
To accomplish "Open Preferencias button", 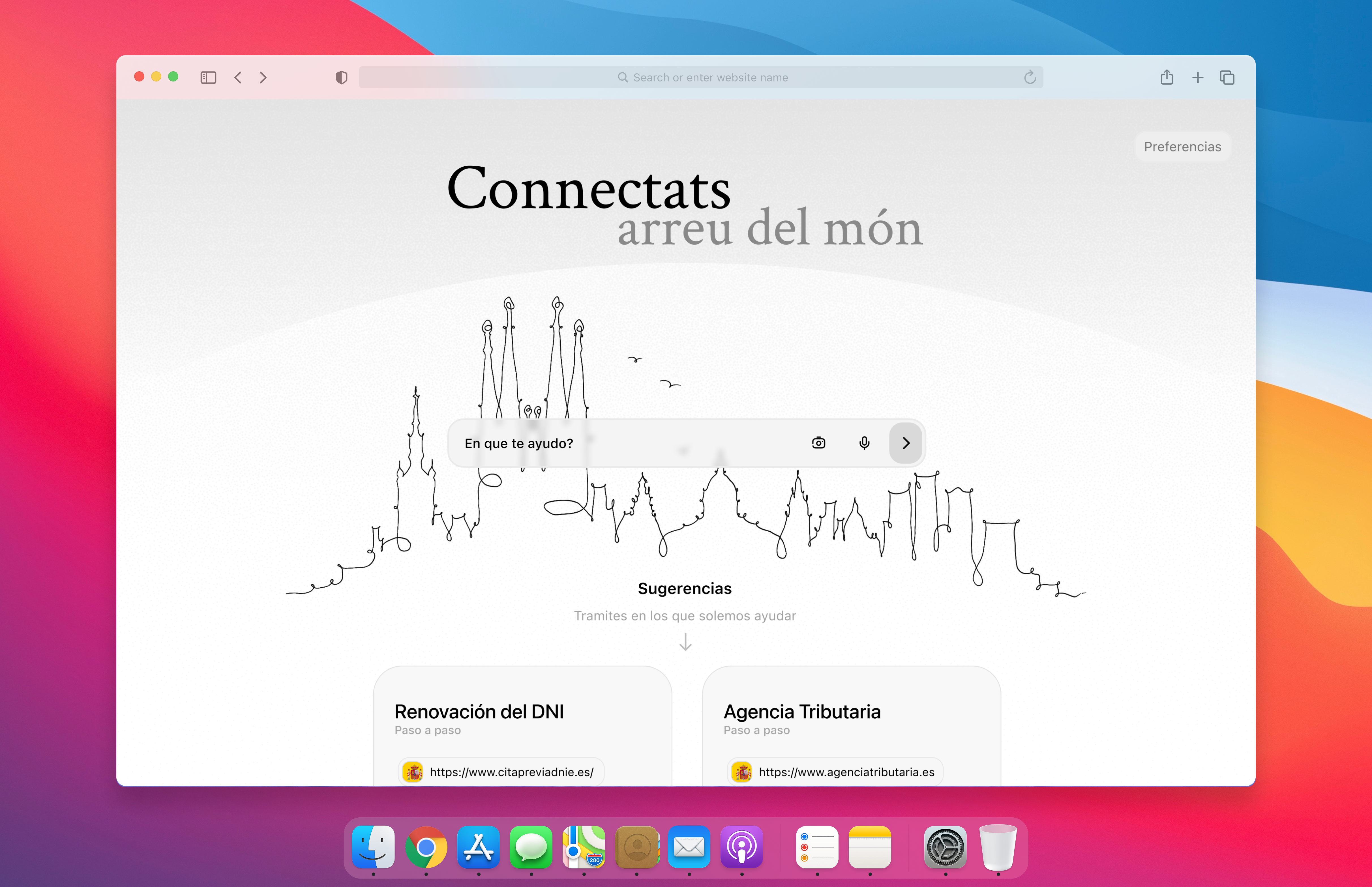I will click(1182, 147).
